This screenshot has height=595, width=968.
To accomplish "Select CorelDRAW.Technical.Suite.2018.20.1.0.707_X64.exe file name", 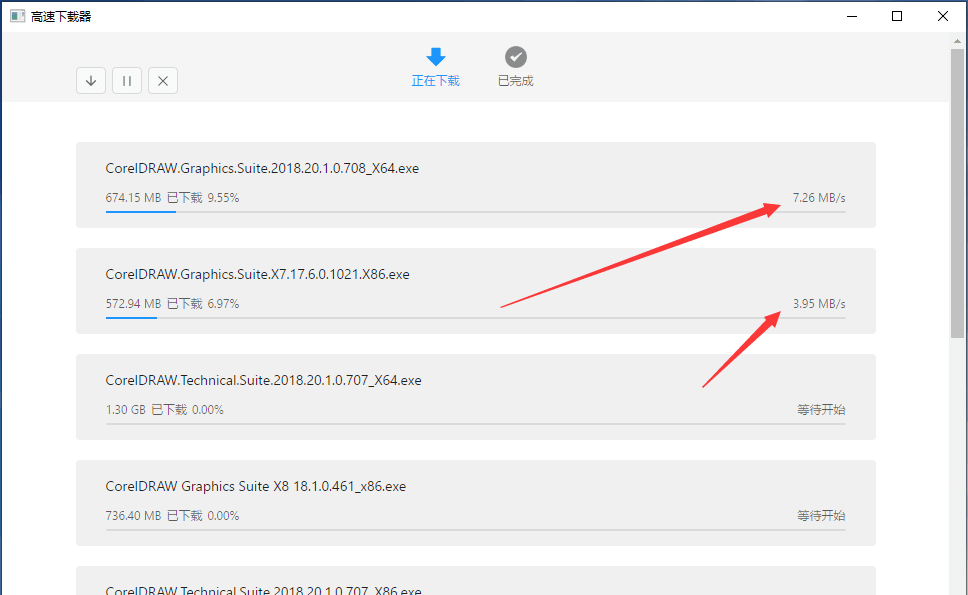I will 263,381.
